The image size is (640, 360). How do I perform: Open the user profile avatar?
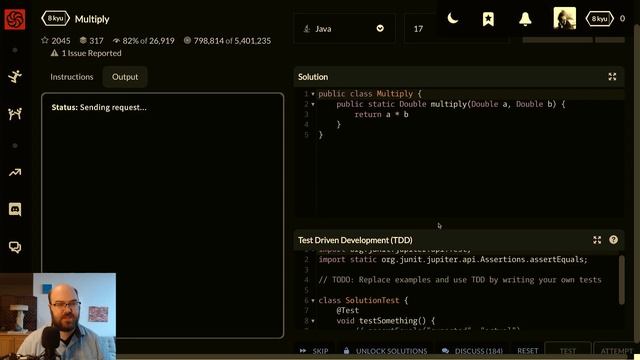coord(564,18)
